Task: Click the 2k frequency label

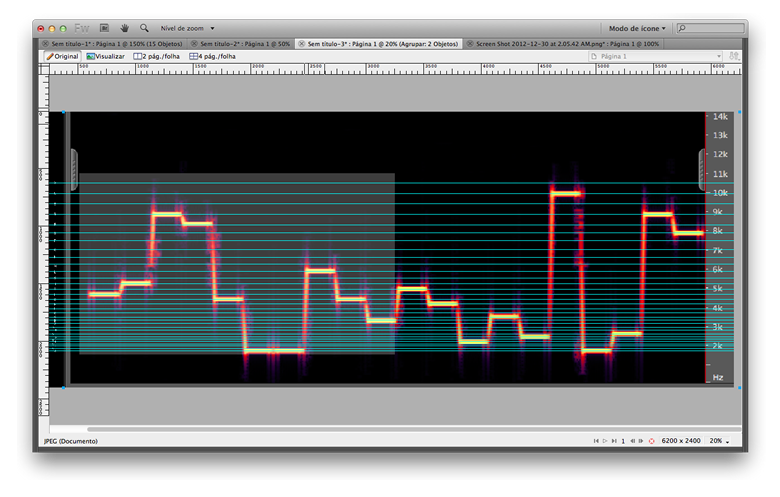Action: click(x=717, y=346)
